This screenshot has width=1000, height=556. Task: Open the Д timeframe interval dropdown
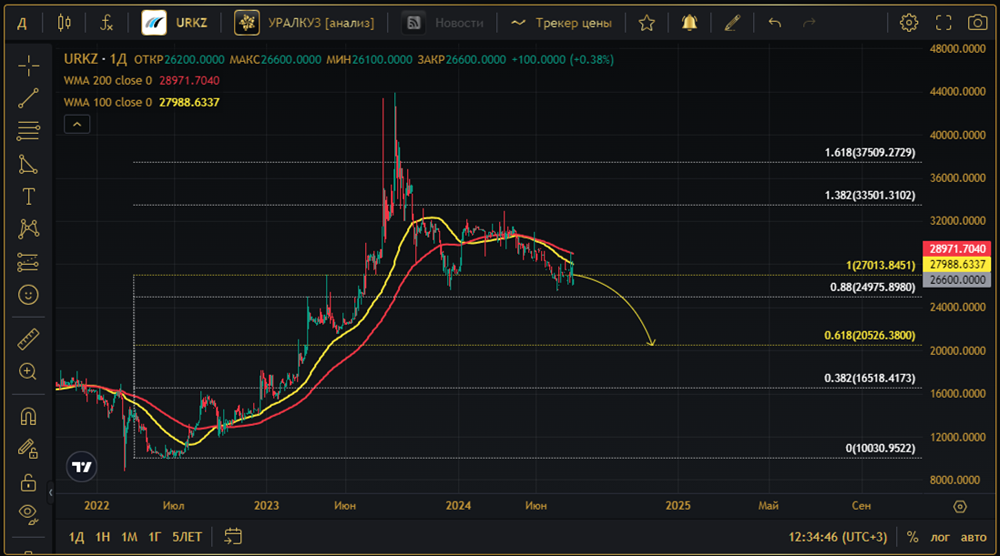click(22, 22)
